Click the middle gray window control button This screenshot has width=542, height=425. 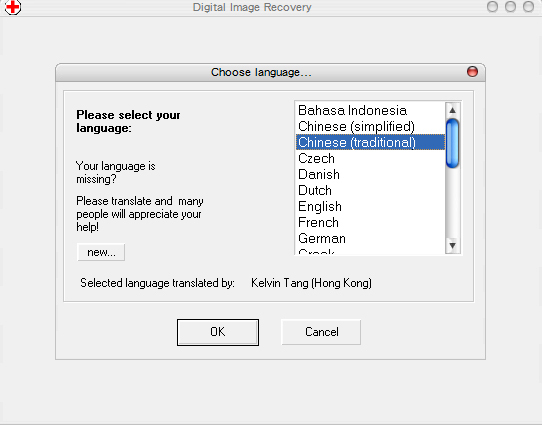510,7
